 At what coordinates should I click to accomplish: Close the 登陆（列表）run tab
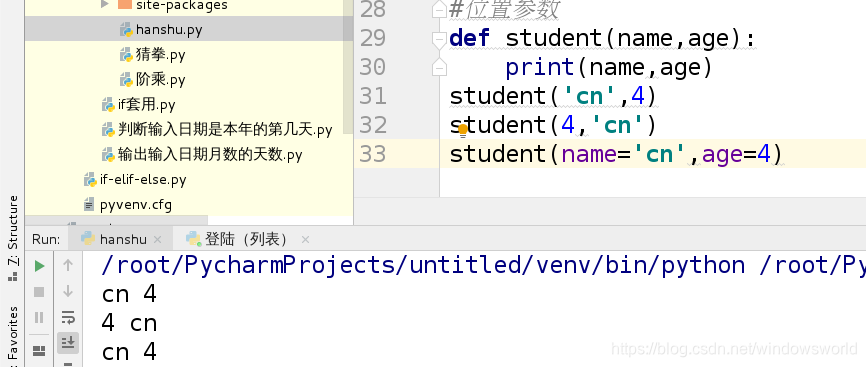coord(305,240)
